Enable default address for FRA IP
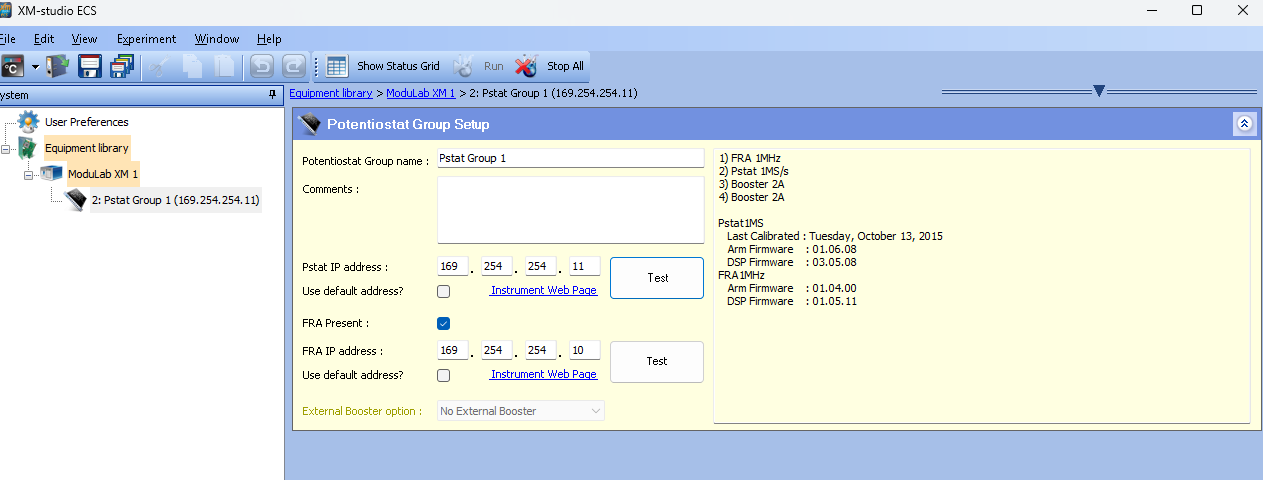The width and height of the screenshot is (1263, 480). tap(444, 375)
